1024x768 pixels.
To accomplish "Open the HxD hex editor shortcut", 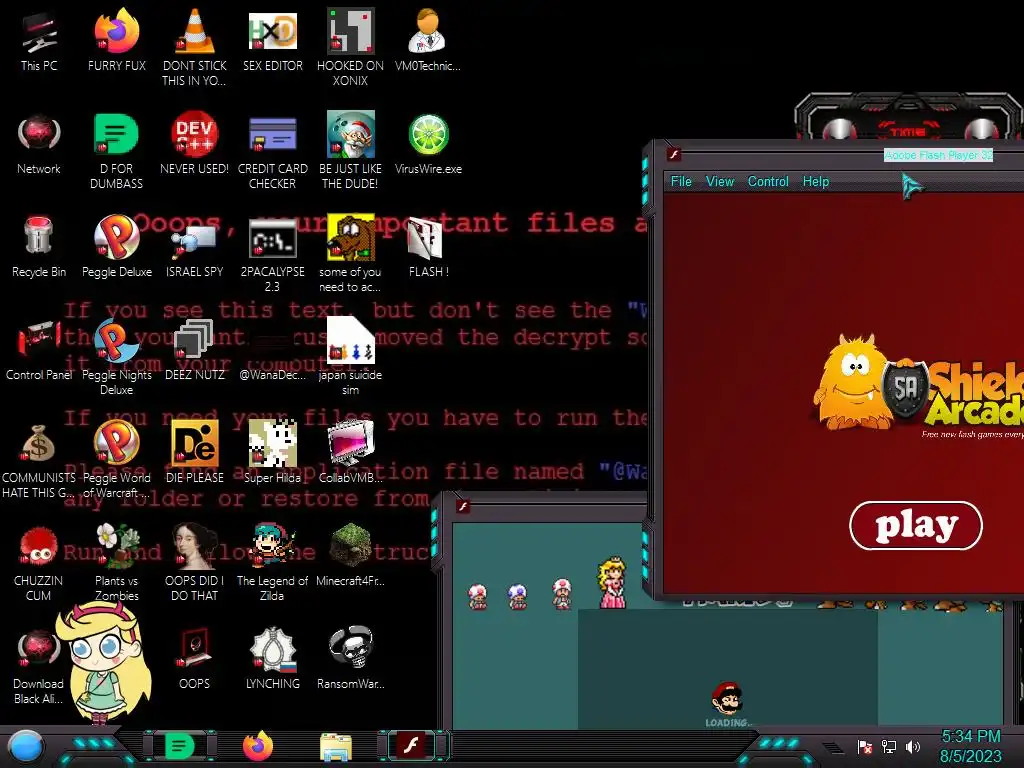I will [x=272, y=31].
